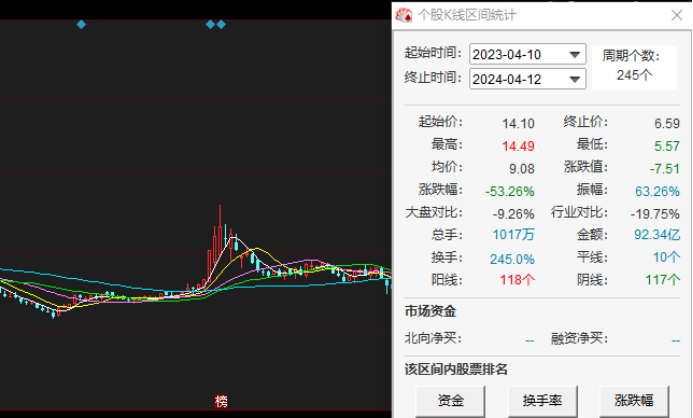Screen dimensions: 693x418
Task: Click the red 榜 badge below the chart
Action: (x=221, y=401)
